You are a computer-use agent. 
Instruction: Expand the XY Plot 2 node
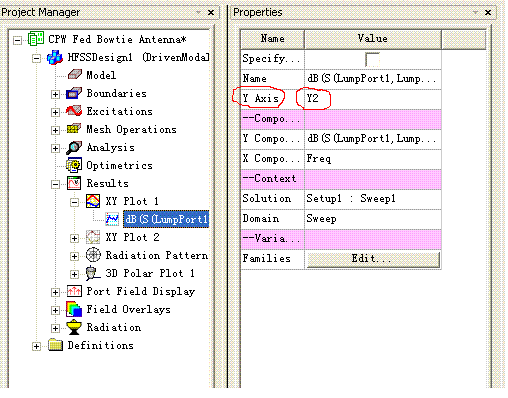pyautogui.click(x=75, y=239)
